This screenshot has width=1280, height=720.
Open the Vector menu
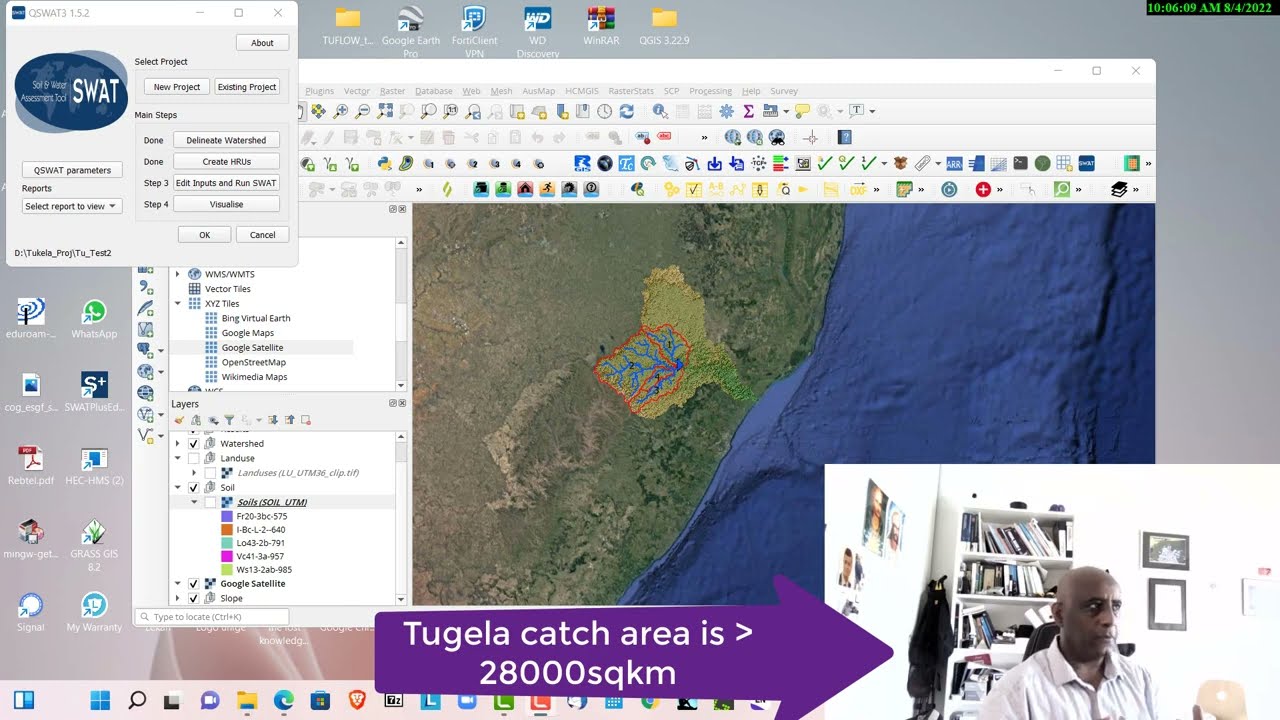(x=357, y=91)
